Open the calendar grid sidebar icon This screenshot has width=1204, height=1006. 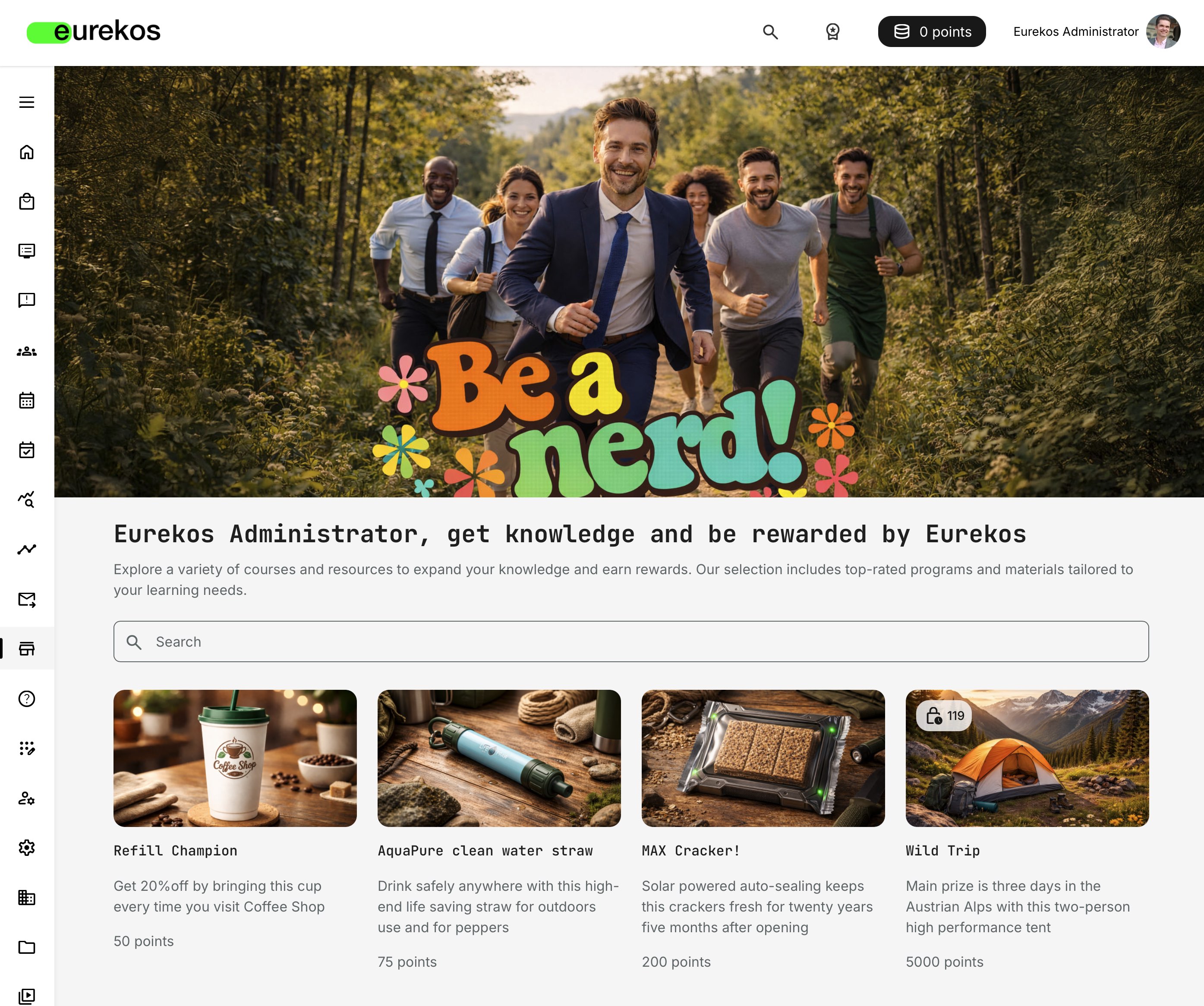pyautogui.click(x=26, y=400)
